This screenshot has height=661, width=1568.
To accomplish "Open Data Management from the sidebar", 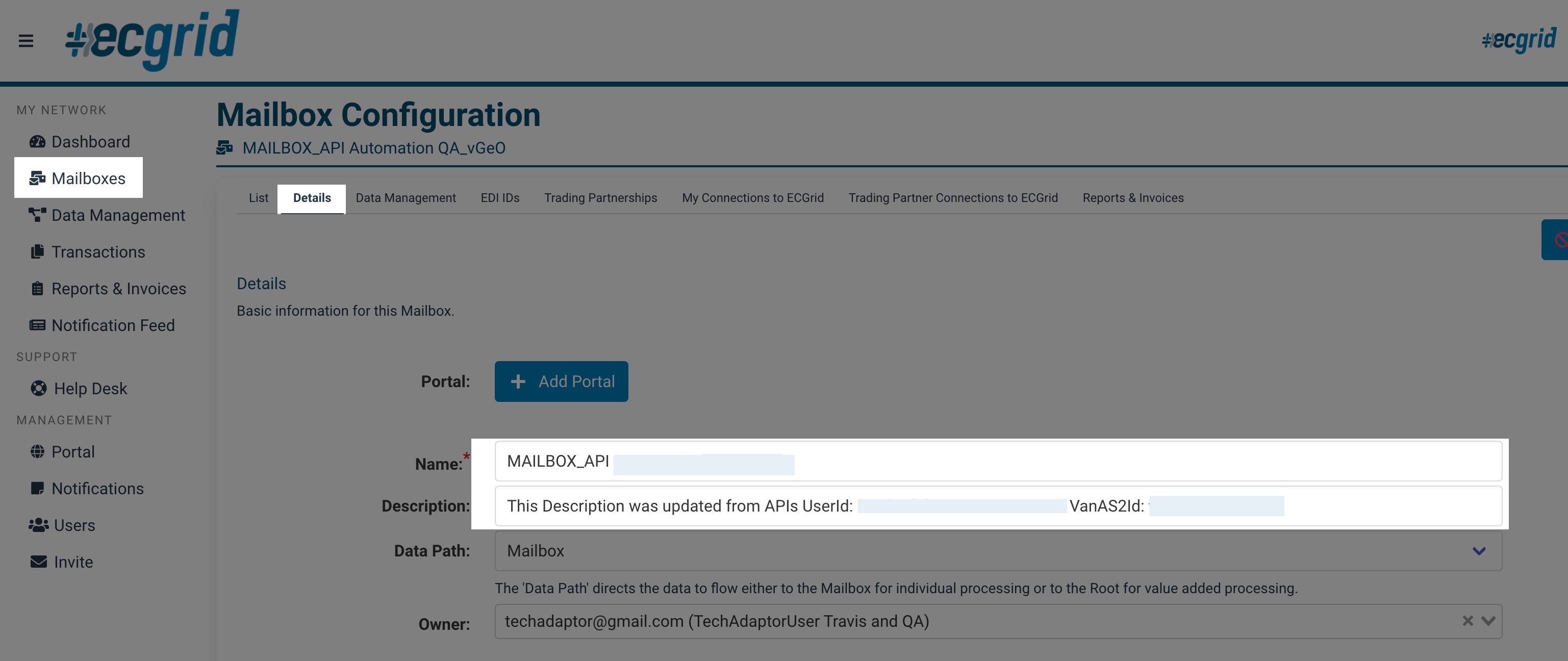I will point(118,215).
